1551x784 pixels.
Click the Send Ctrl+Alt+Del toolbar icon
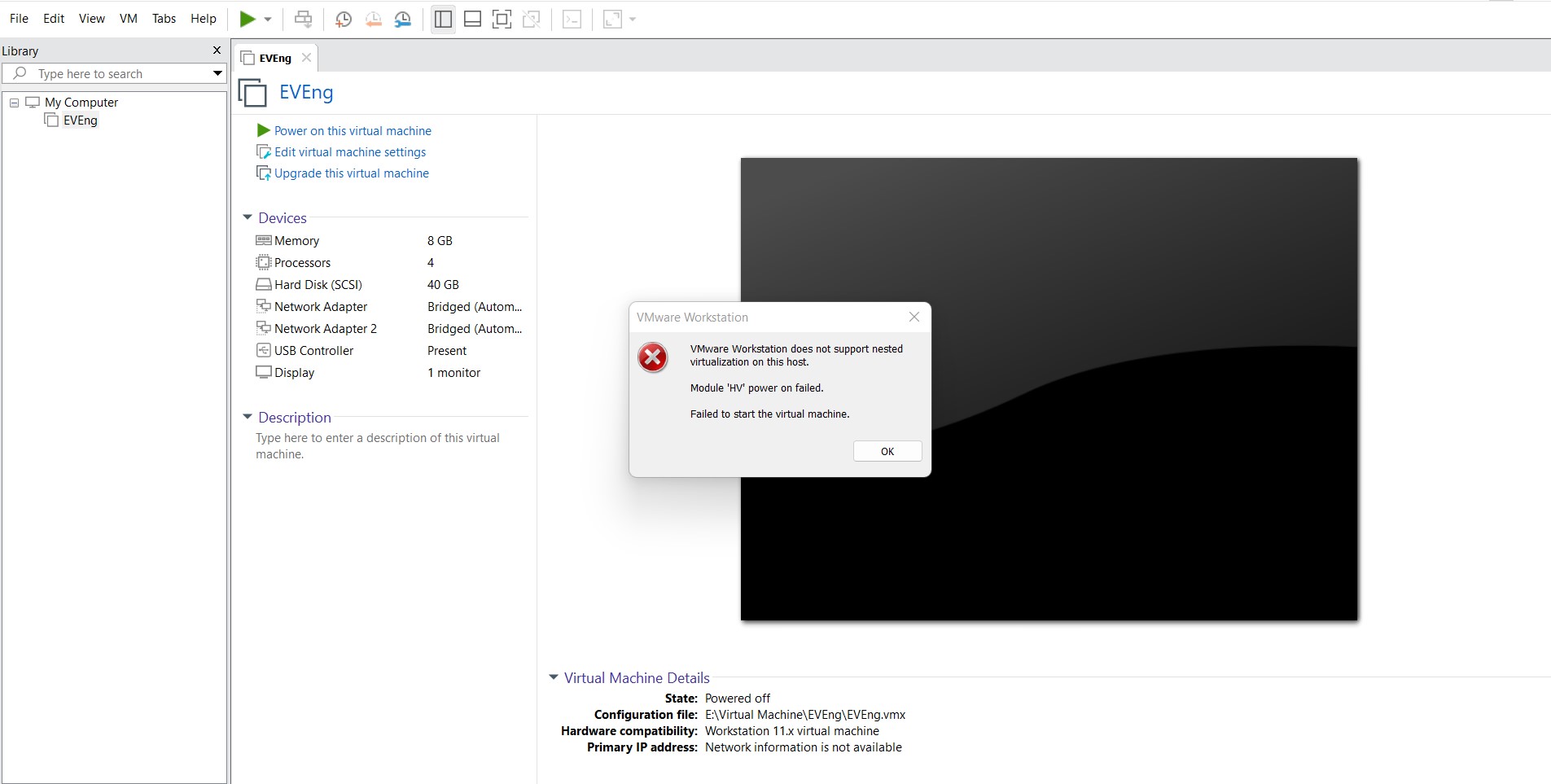(303, 20)
